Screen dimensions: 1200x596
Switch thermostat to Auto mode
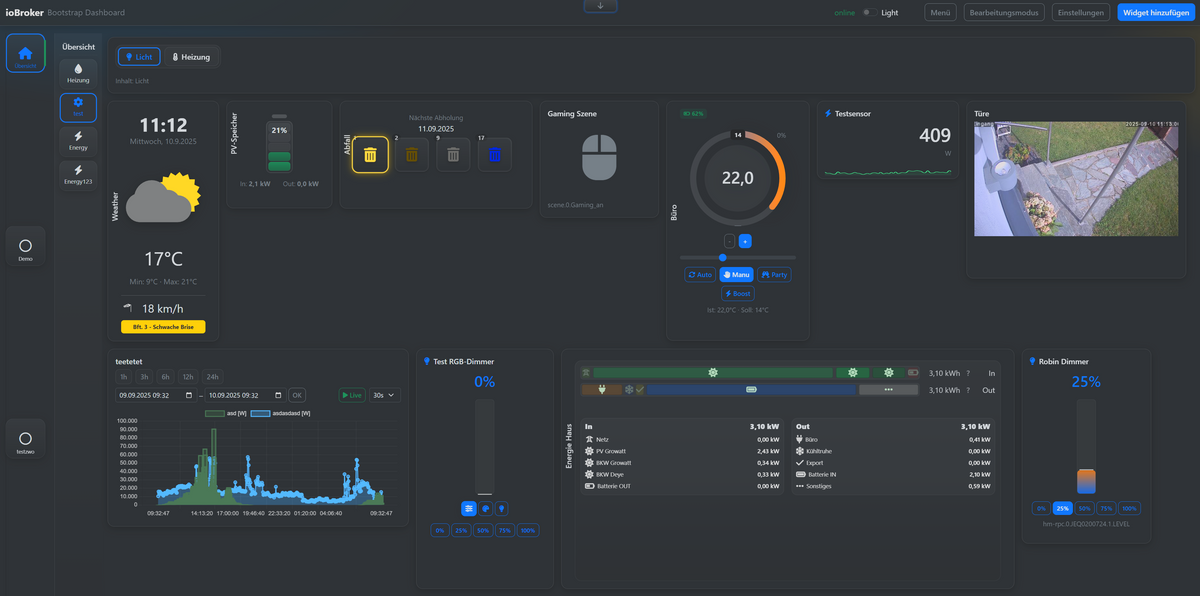pos(700,274)
